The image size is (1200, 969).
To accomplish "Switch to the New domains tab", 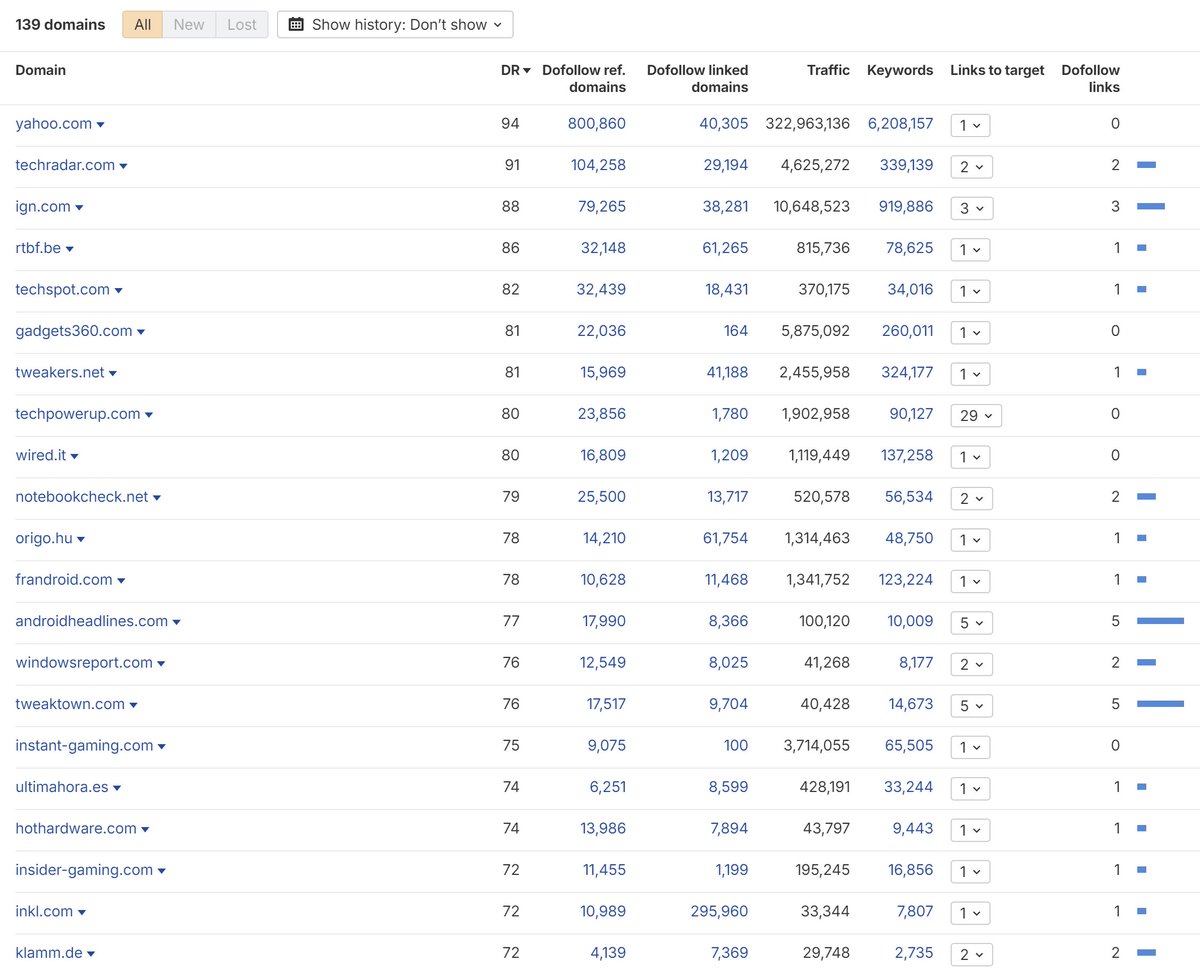I will [189, 24].
